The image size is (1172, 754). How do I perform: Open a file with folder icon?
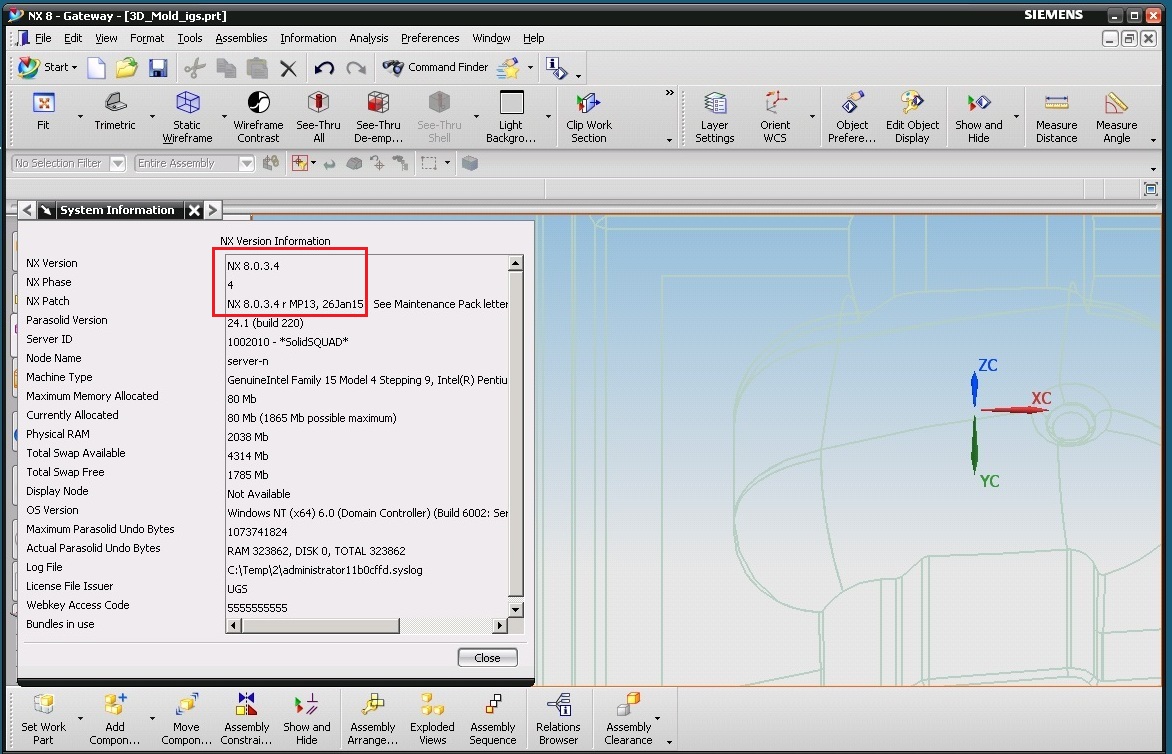point(126,68)
